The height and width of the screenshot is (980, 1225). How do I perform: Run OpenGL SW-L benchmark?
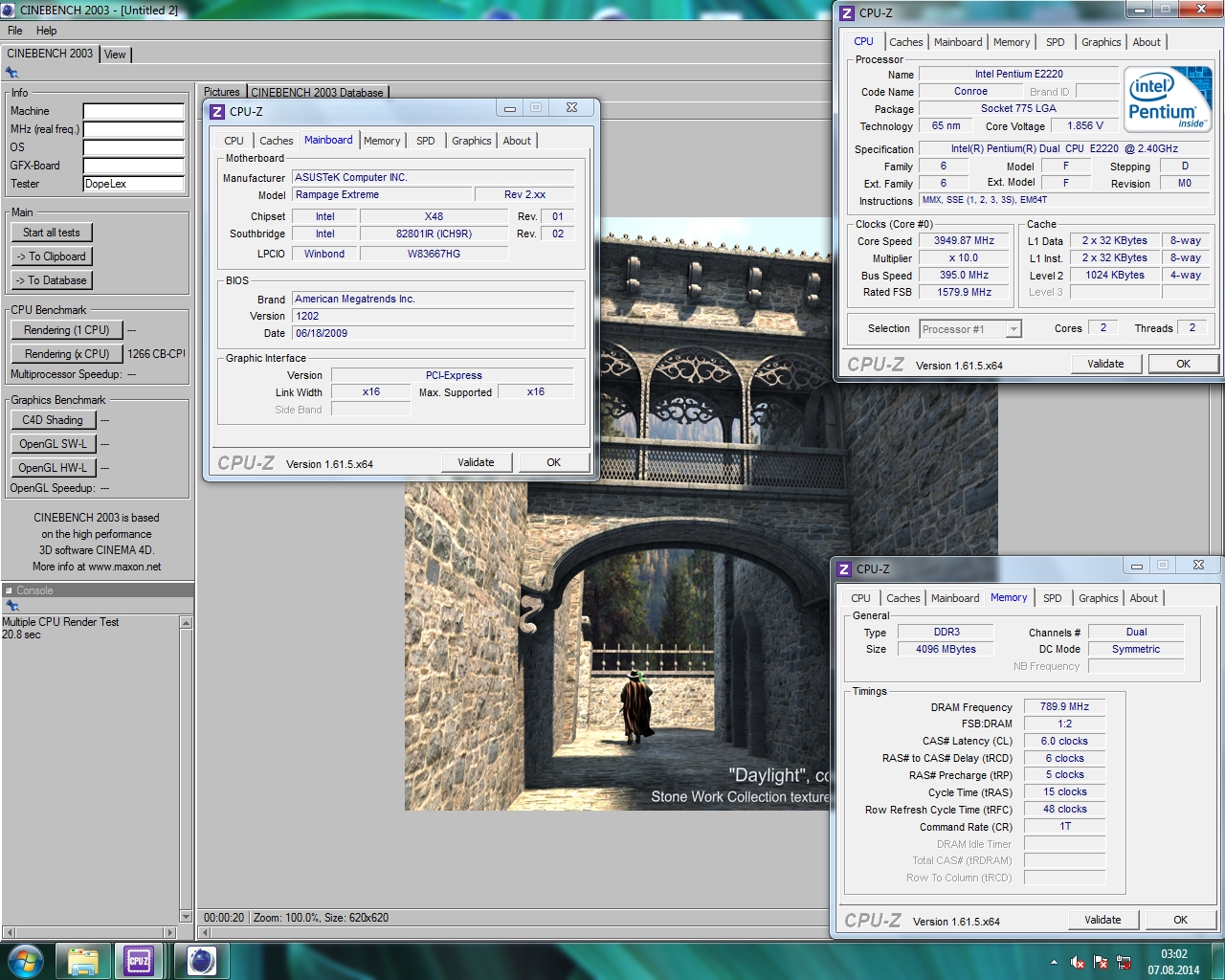tap(53, 444)
